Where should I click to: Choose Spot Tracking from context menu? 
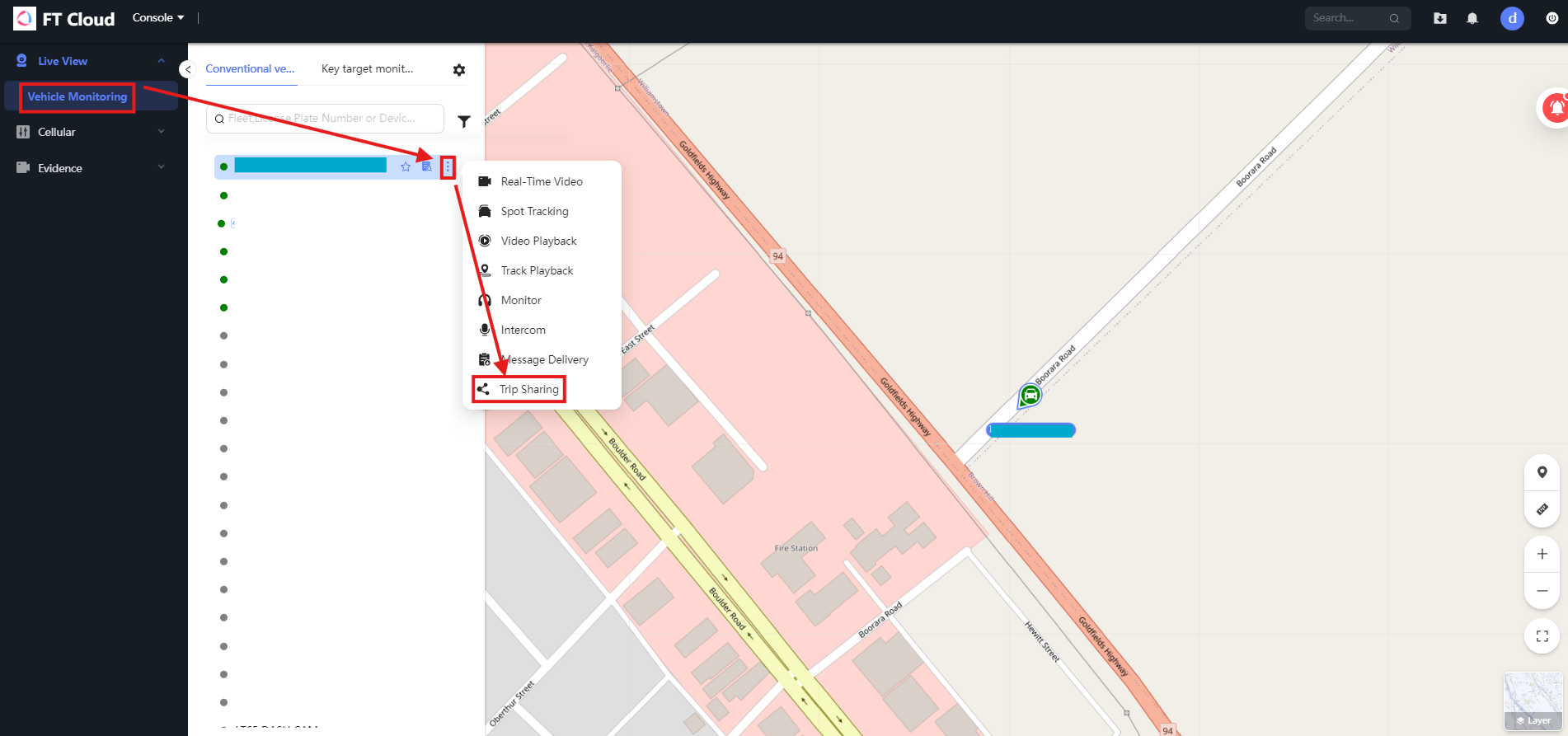point(542,211)
